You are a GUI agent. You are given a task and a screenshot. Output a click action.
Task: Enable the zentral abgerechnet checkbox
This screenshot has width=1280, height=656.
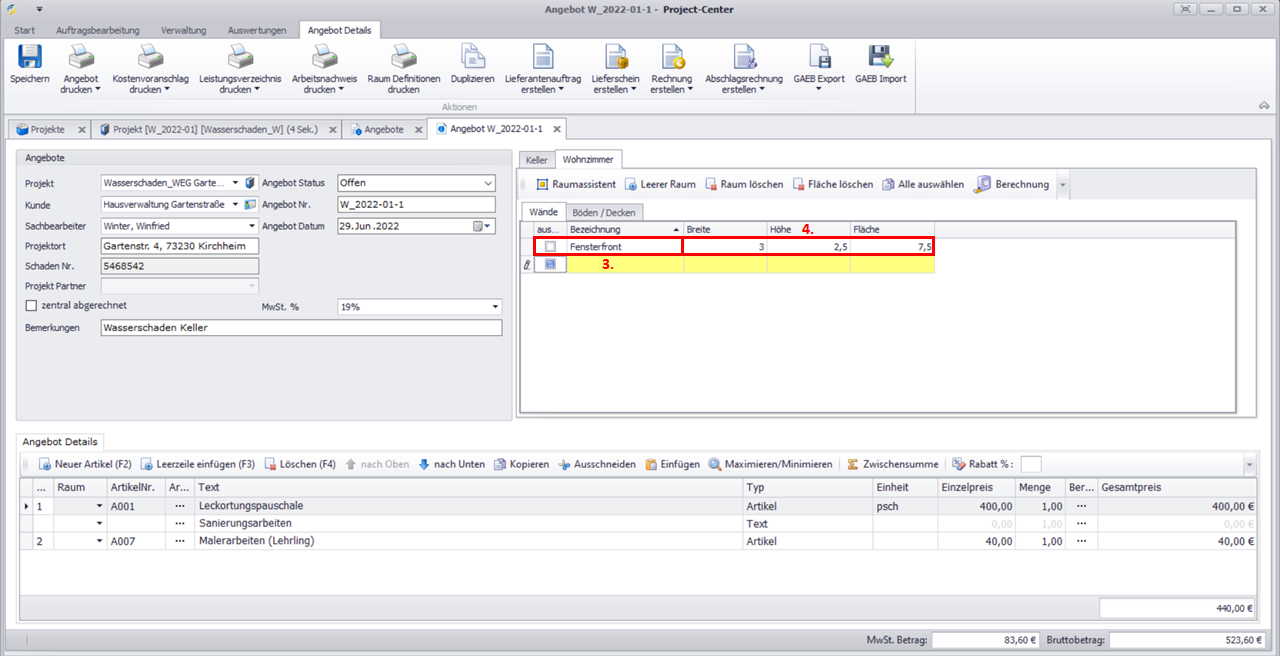[x=31, y=305]
